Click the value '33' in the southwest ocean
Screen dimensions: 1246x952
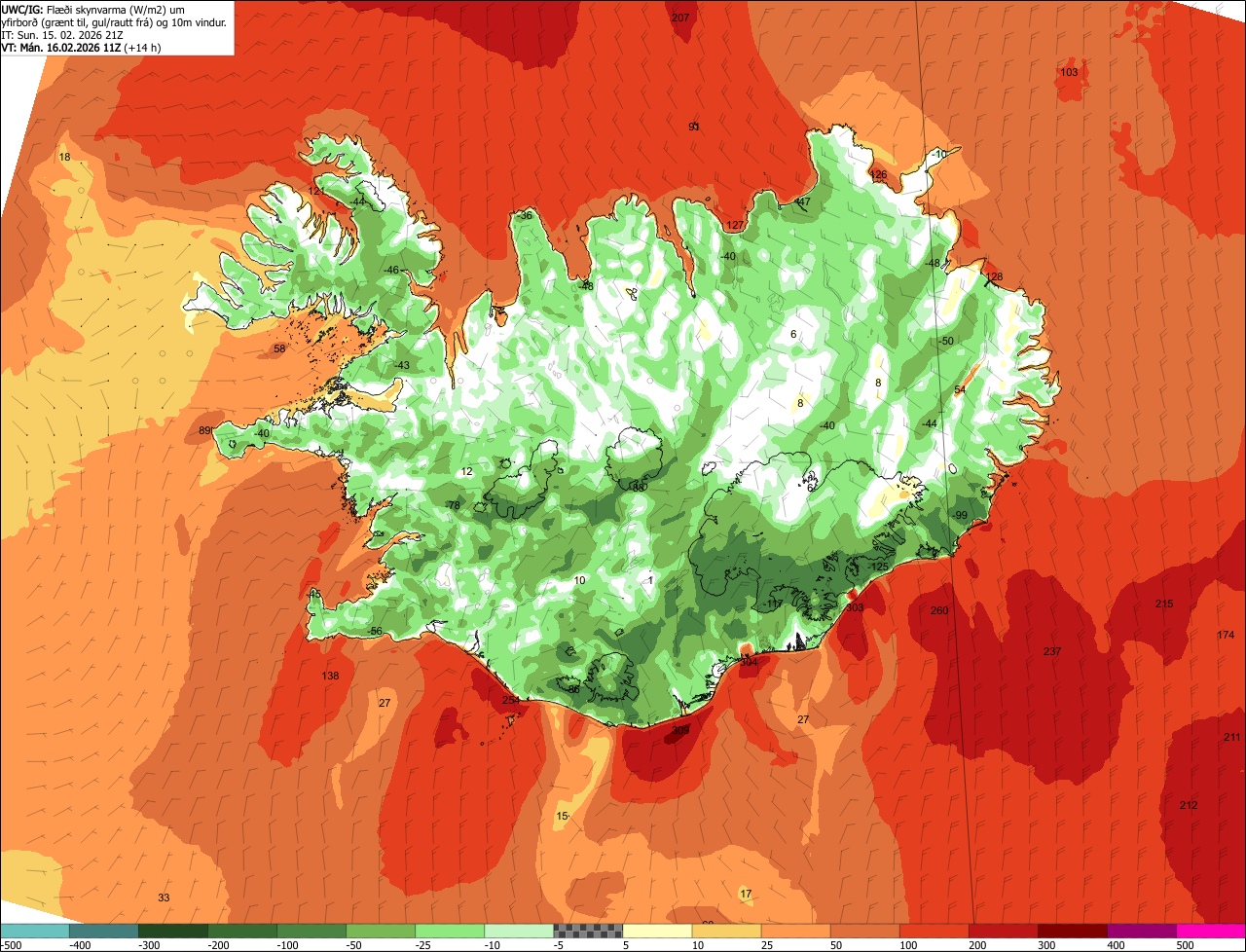[164, 898]
